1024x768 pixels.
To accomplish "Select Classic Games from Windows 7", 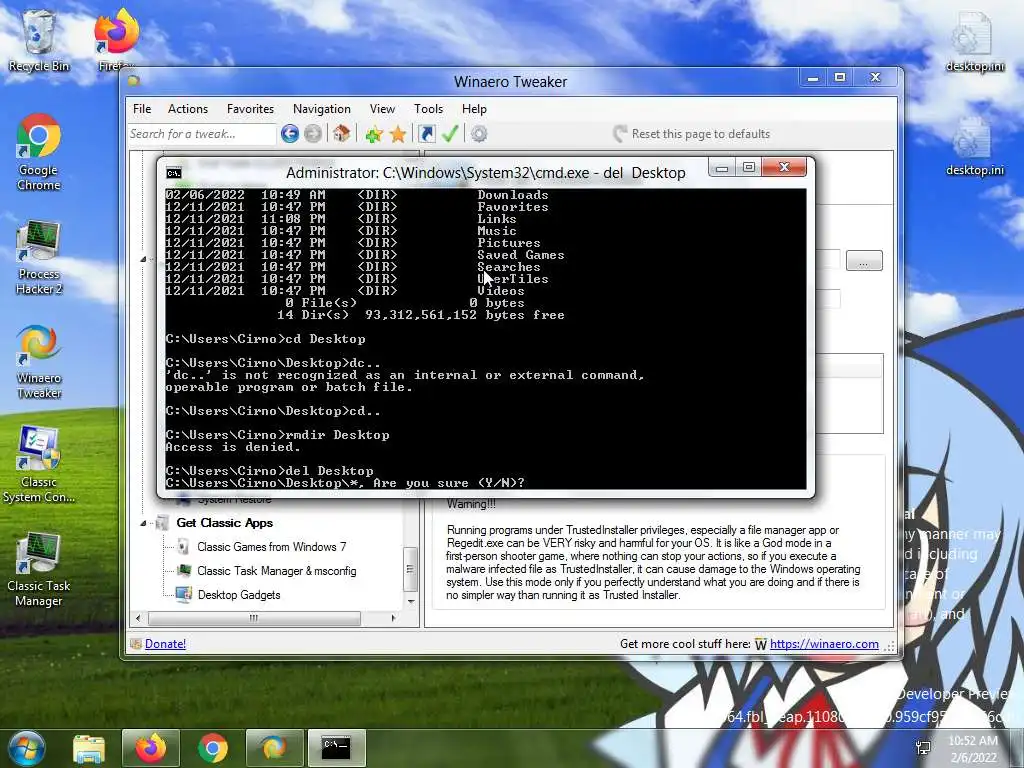I will (x=272, y=547).
